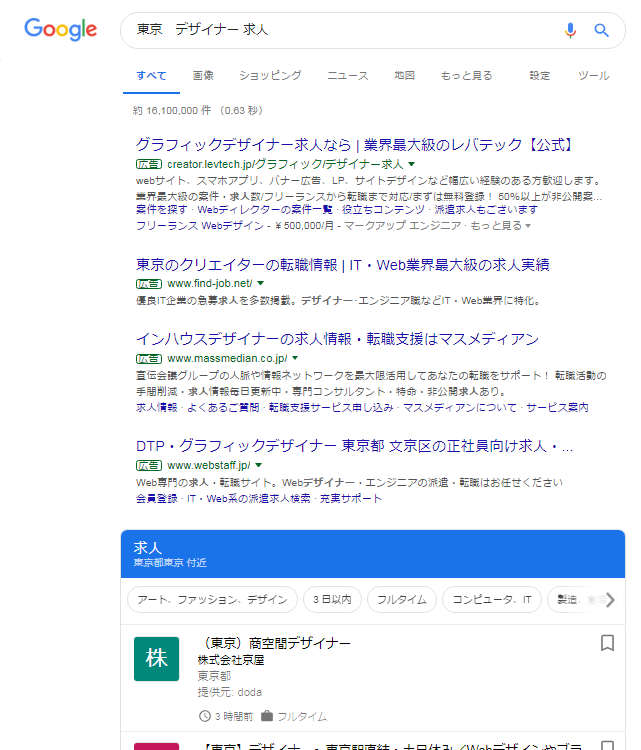The width and height of the screenshot is (641, 750).
Task: Filter jobs by 3 日以内
Action: point(332,599)
